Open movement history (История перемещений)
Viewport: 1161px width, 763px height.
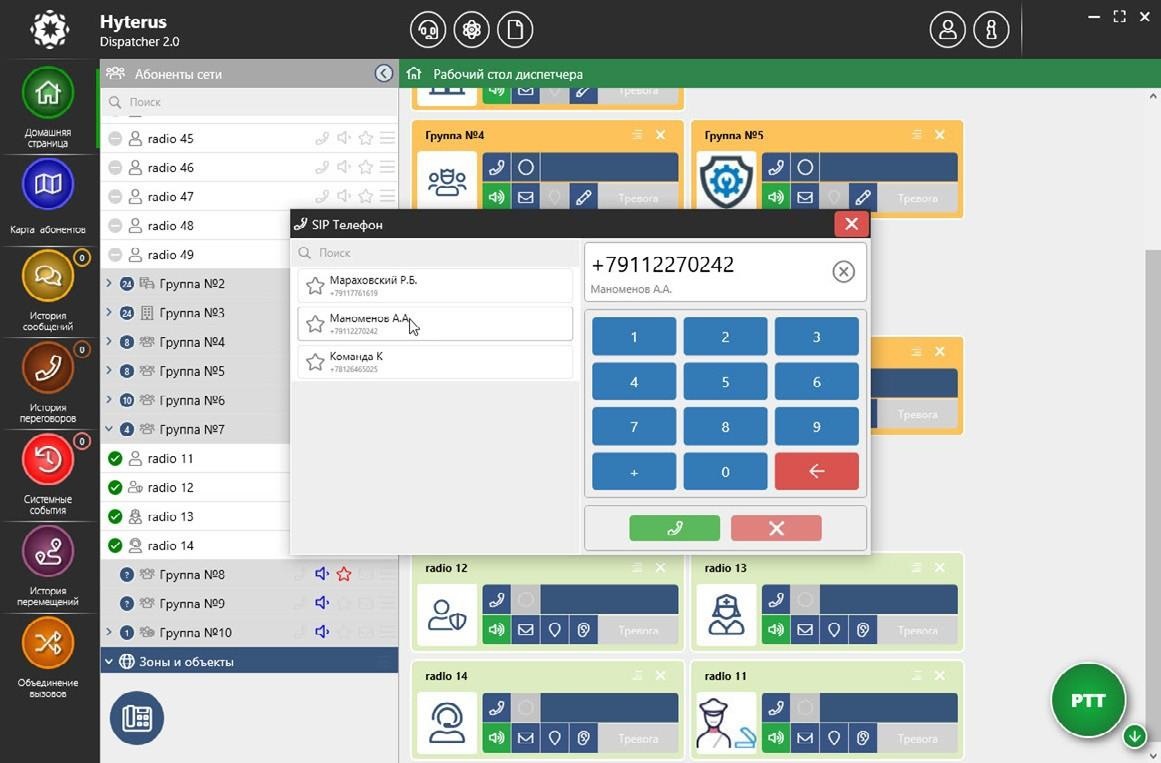pyautogui.click(x=48, y=552)
